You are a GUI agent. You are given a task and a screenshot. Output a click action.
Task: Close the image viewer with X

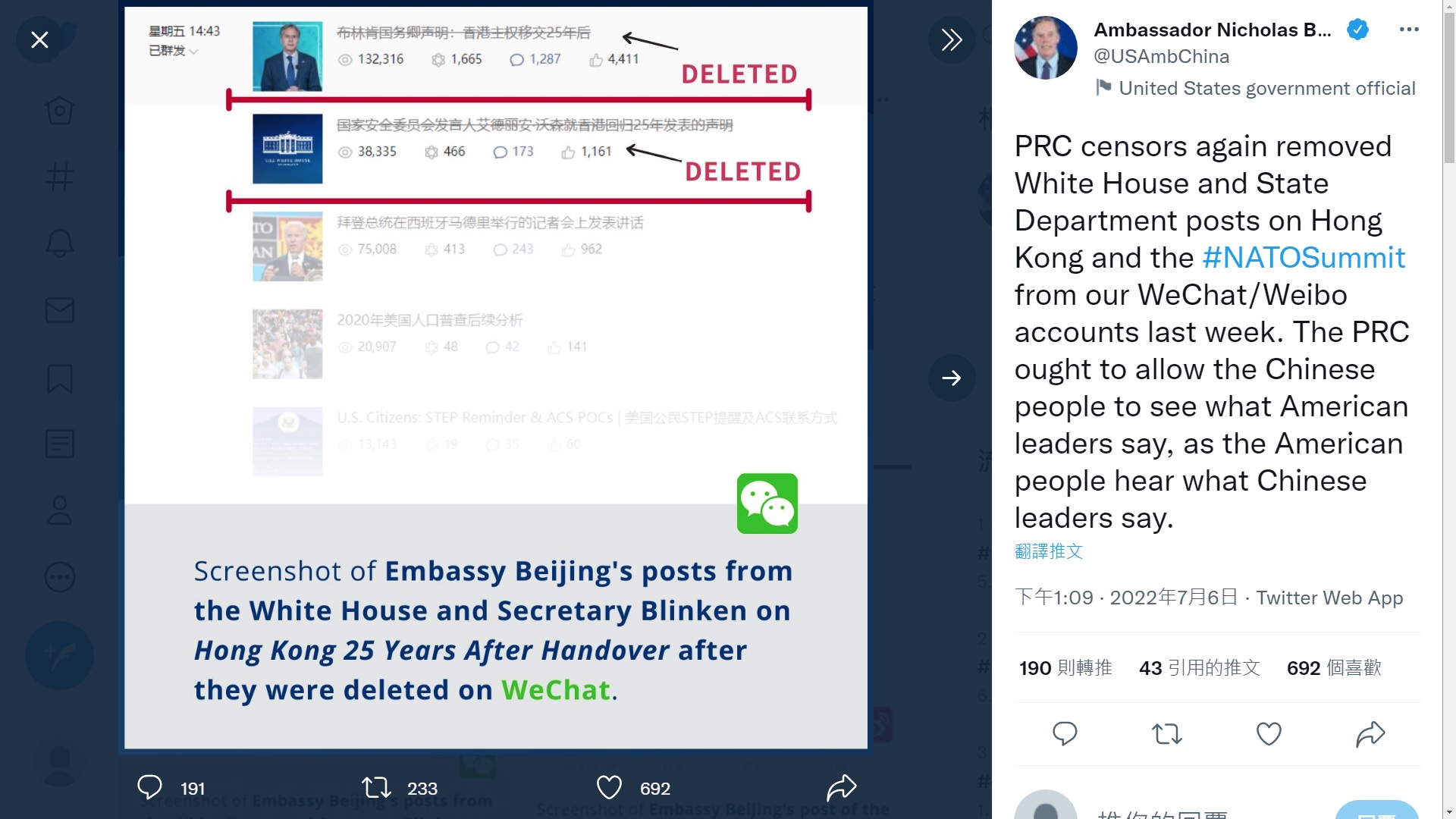[39, 39]
